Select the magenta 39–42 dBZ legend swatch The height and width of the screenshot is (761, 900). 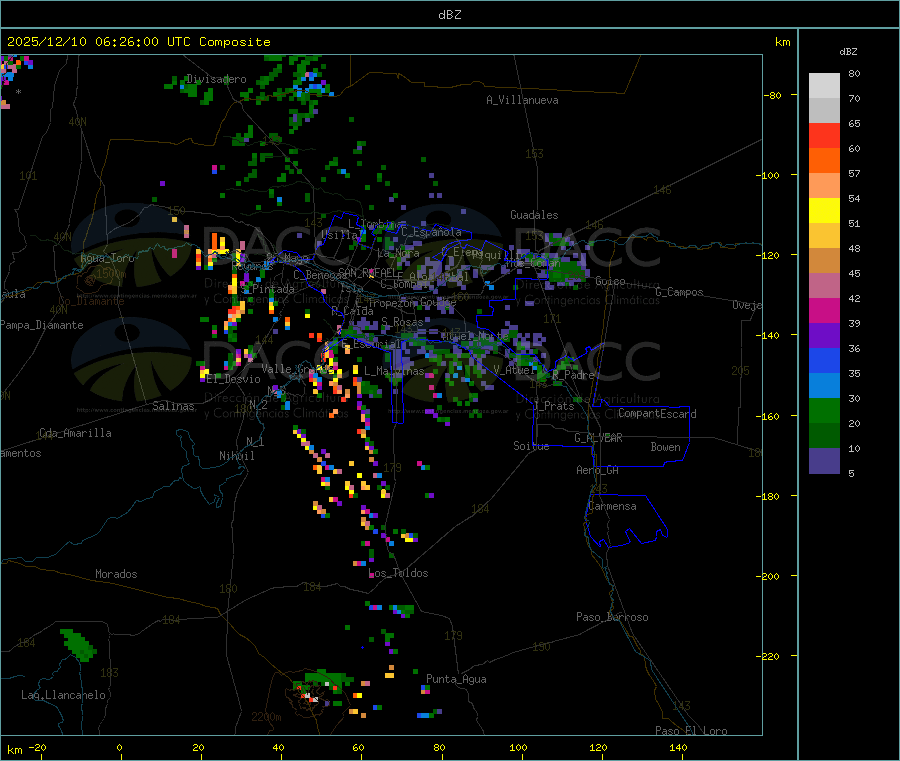[x=824, y=310]
